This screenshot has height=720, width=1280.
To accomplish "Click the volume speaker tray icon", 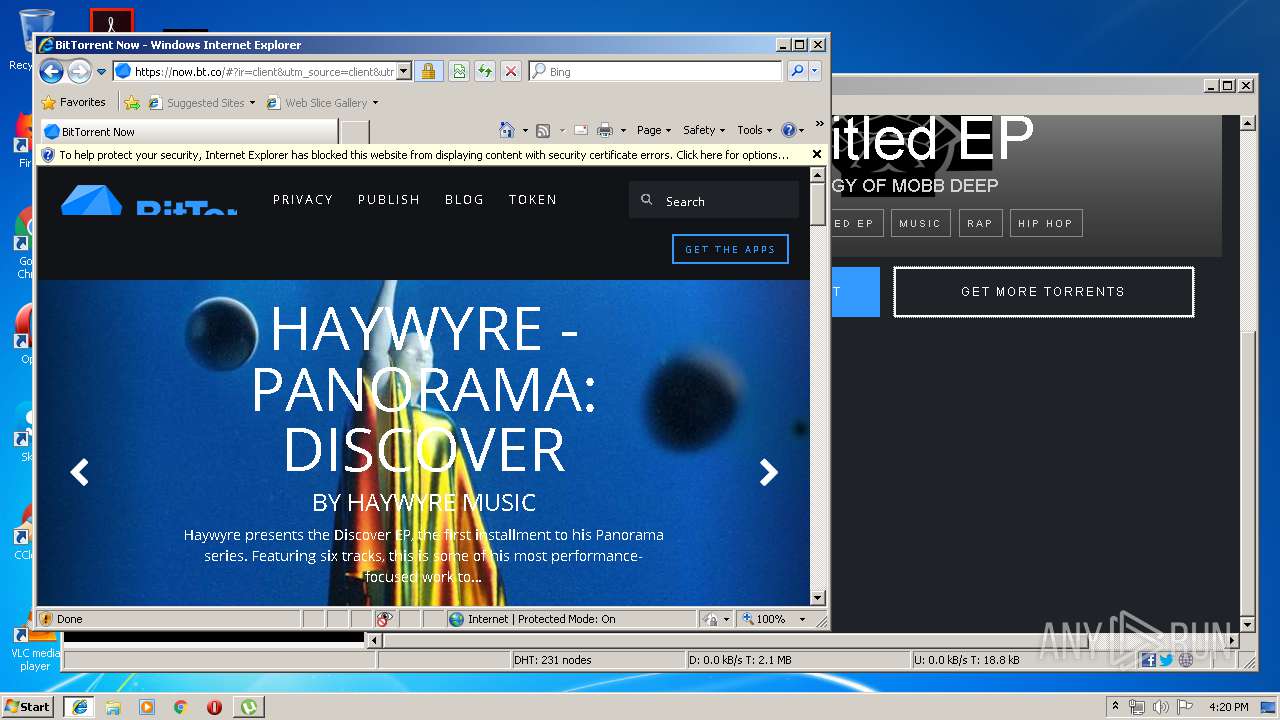I will (x=1160, y=707).
